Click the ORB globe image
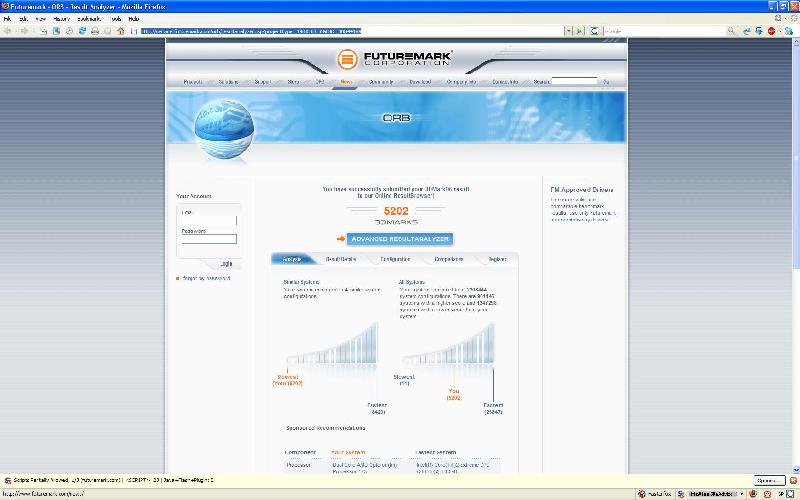Image resolution: width=800 pixels, height=500 pixels. pyautogui.click(x=224, y=129)
